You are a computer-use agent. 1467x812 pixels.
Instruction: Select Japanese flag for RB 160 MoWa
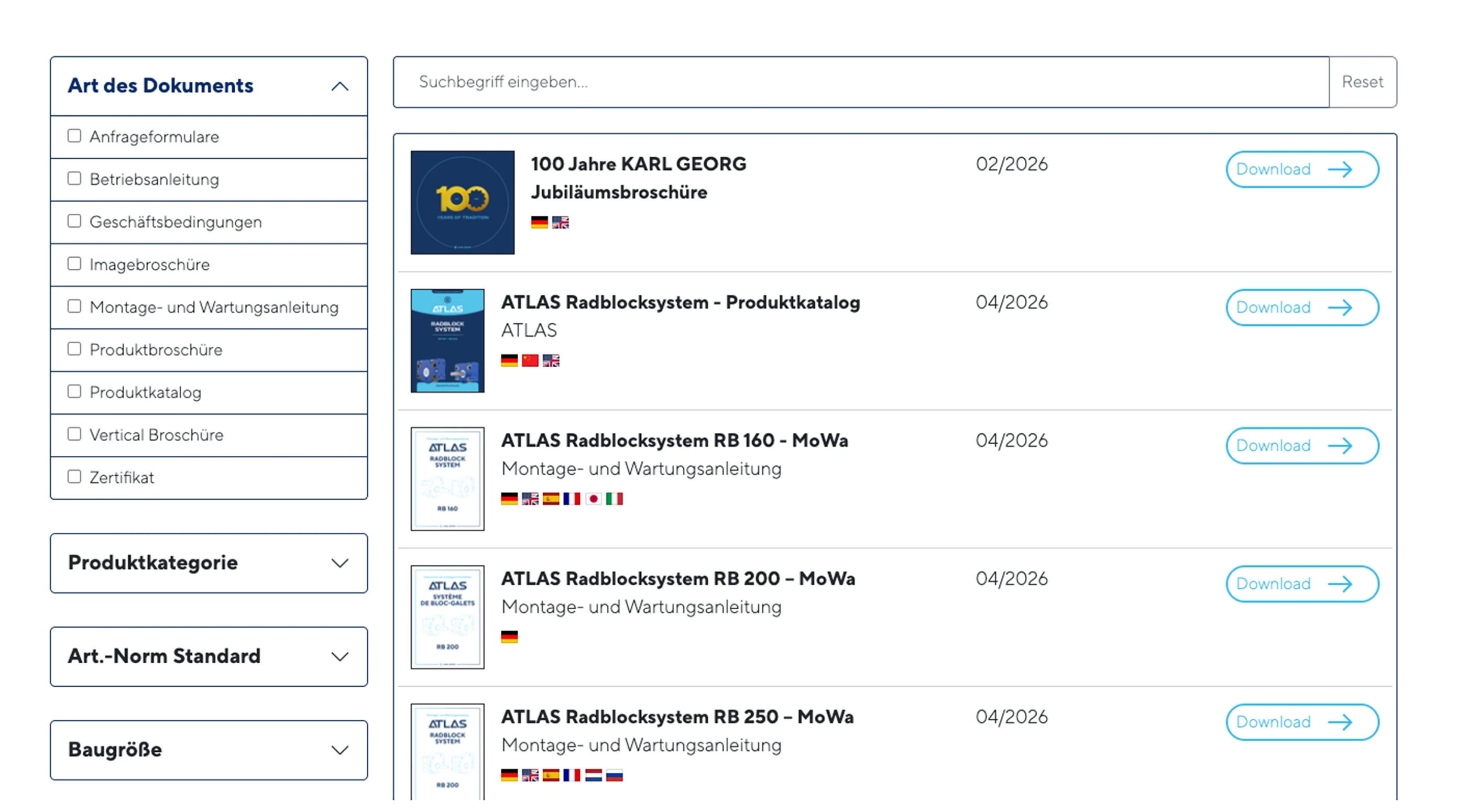[x=593, y=499]
